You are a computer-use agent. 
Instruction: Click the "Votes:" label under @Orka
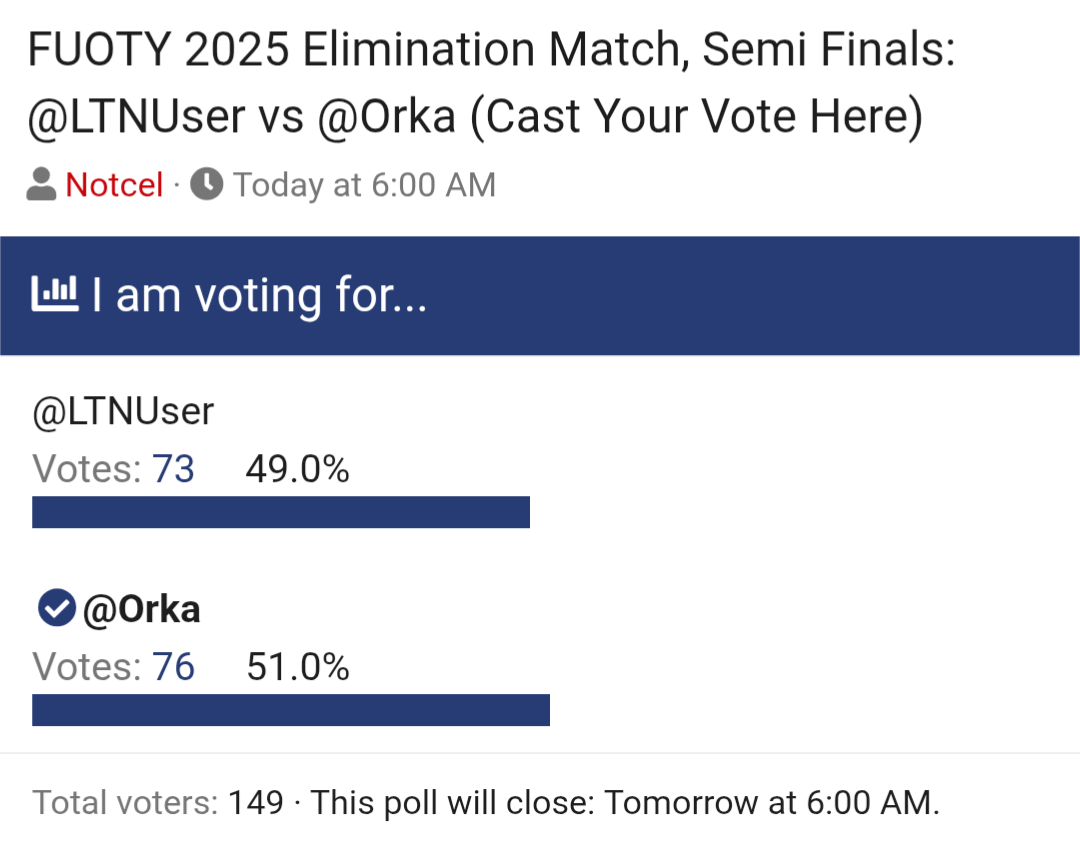click(87, 667)
